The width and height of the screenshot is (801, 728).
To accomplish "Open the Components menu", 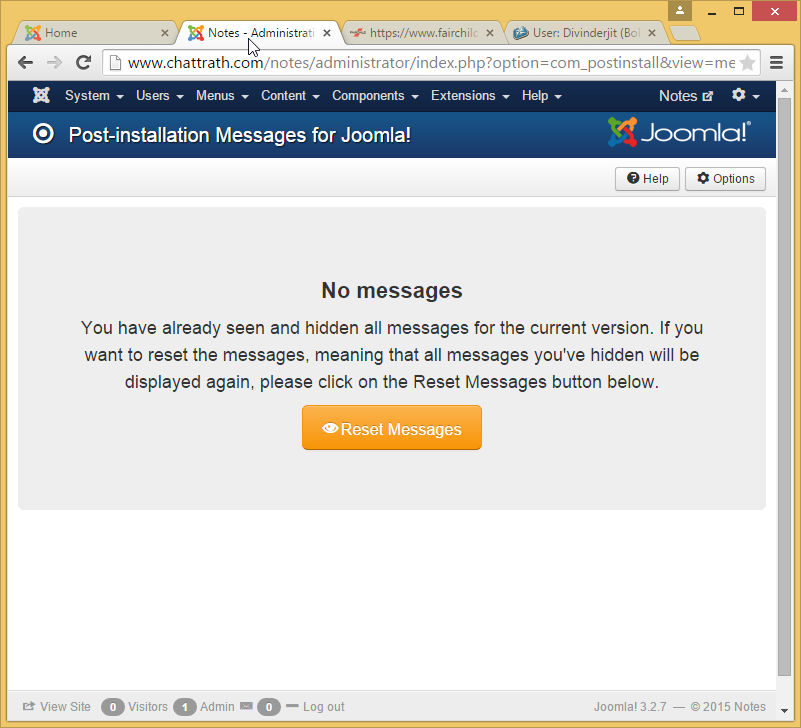I will coord(375,96).
